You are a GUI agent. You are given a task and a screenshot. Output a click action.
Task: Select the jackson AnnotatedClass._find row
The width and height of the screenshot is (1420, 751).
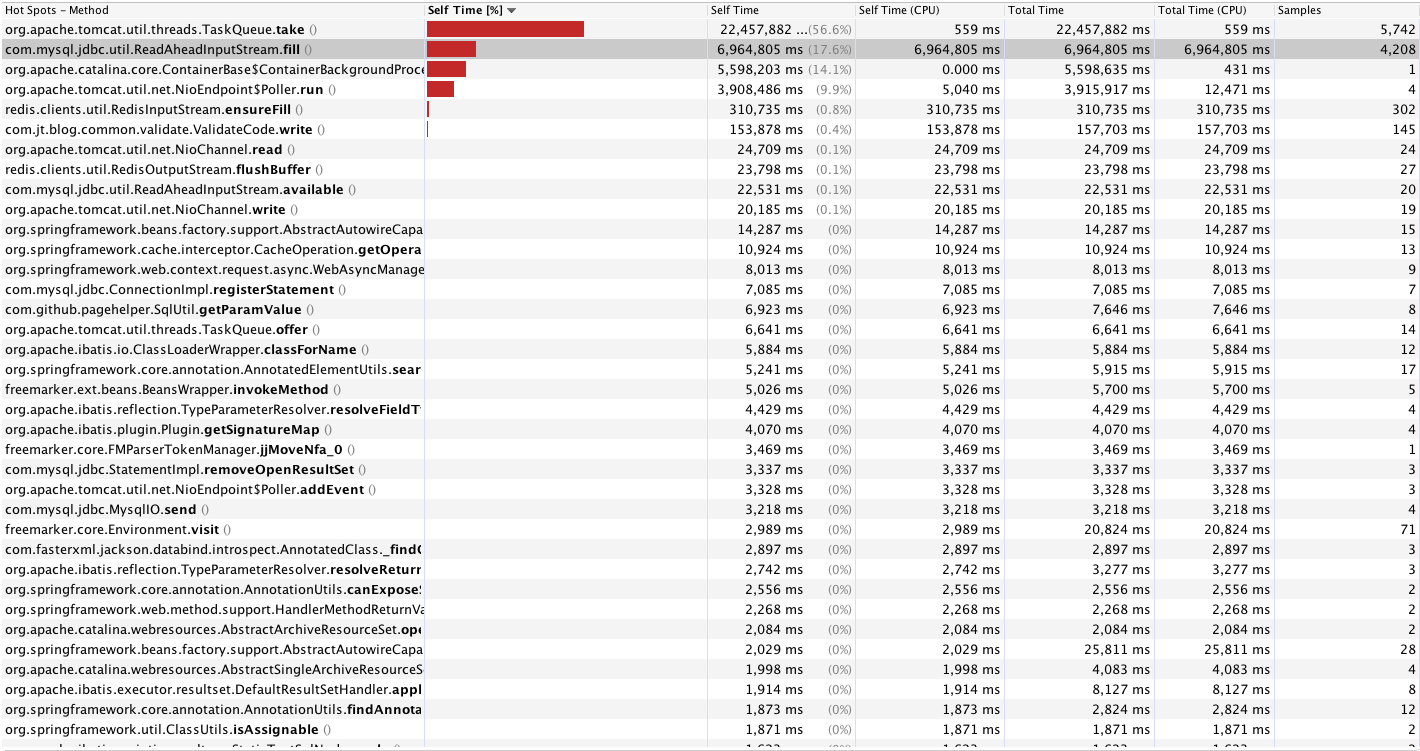coord(710,550)
